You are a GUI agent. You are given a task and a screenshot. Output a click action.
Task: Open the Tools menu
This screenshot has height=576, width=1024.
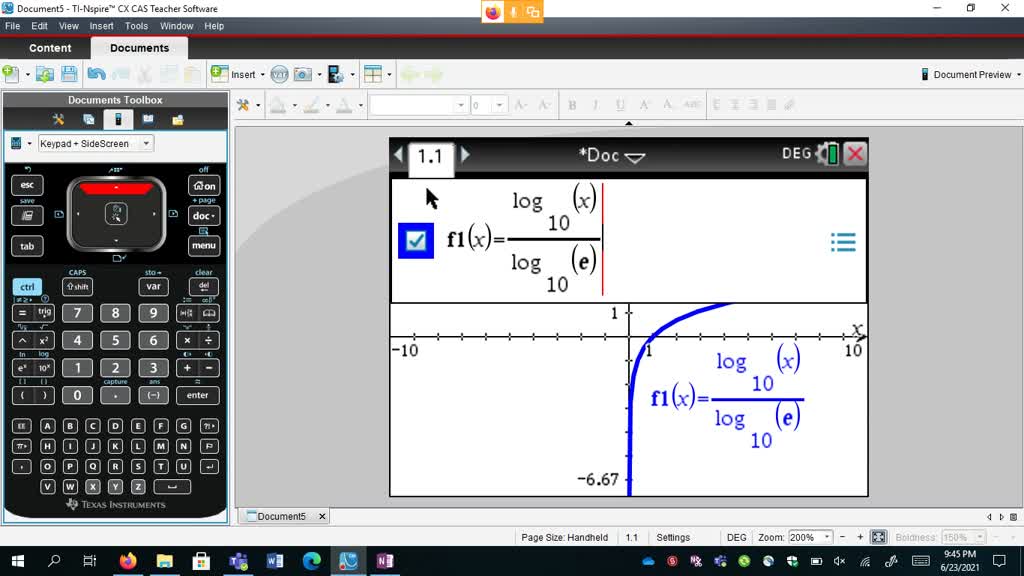pyautogui.click(x=136, y=26)
